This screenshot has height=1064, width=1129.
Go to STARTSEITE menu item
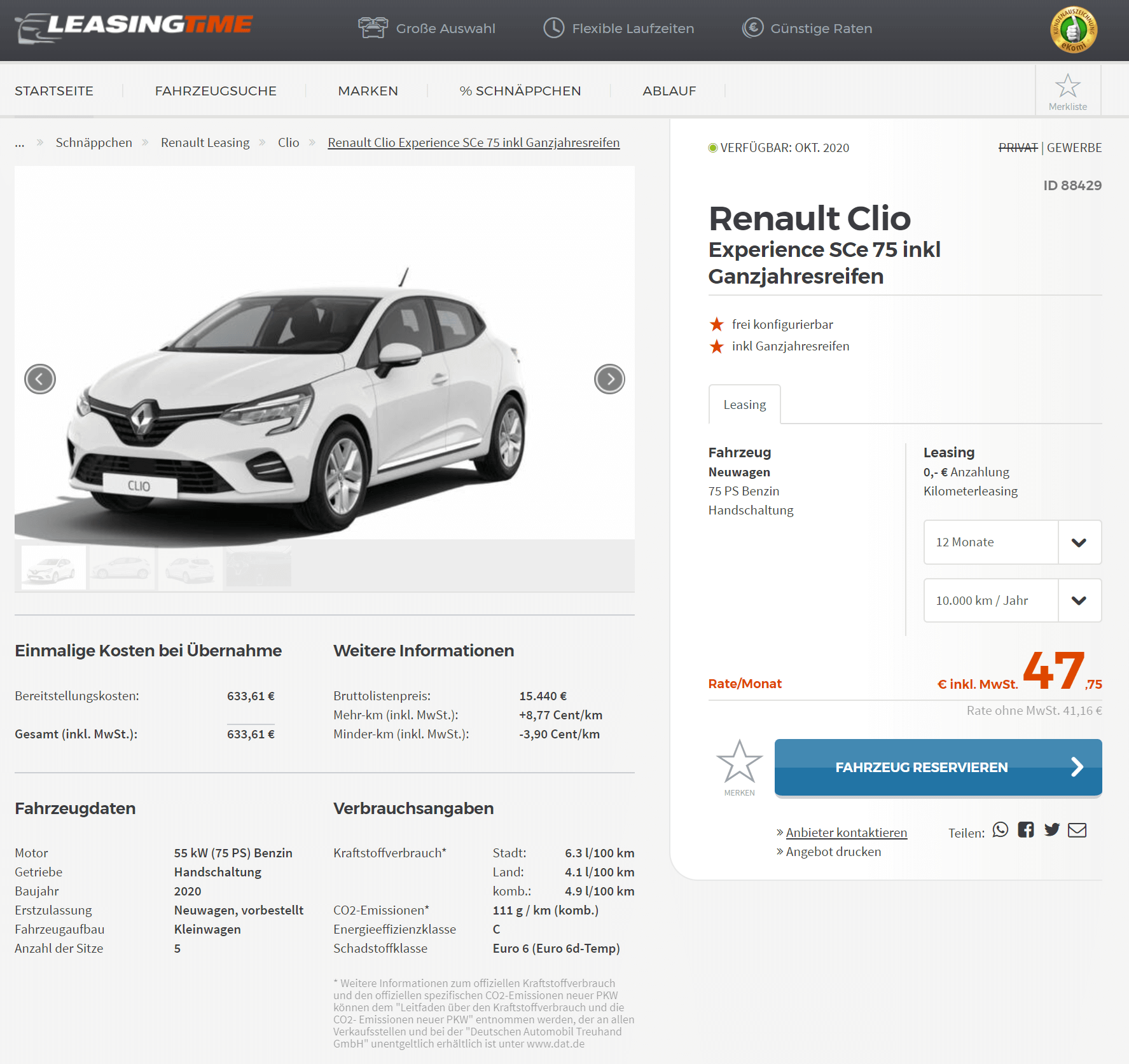(x=54, y=91)
